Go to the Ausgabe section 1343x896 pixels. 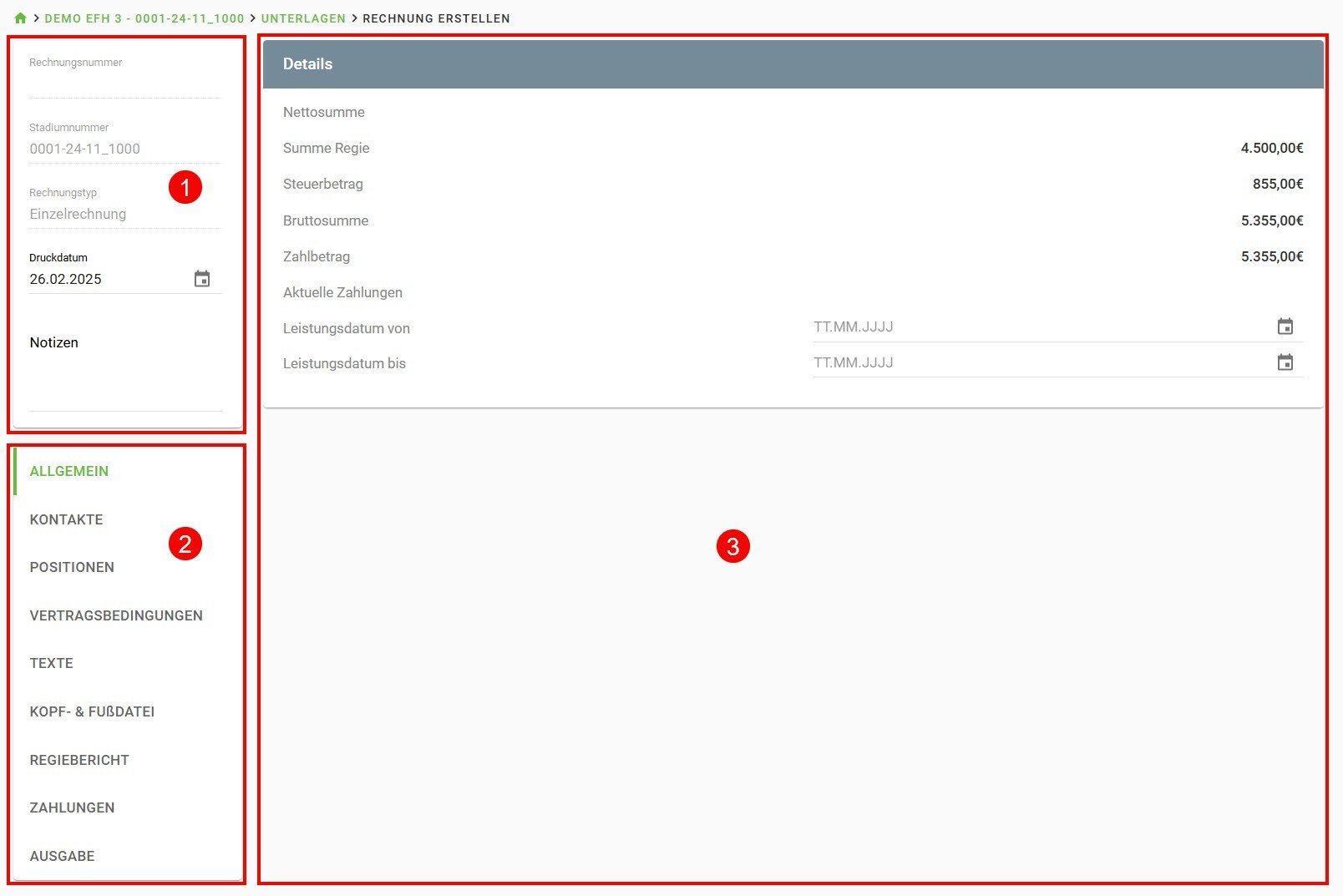[63, 856]
